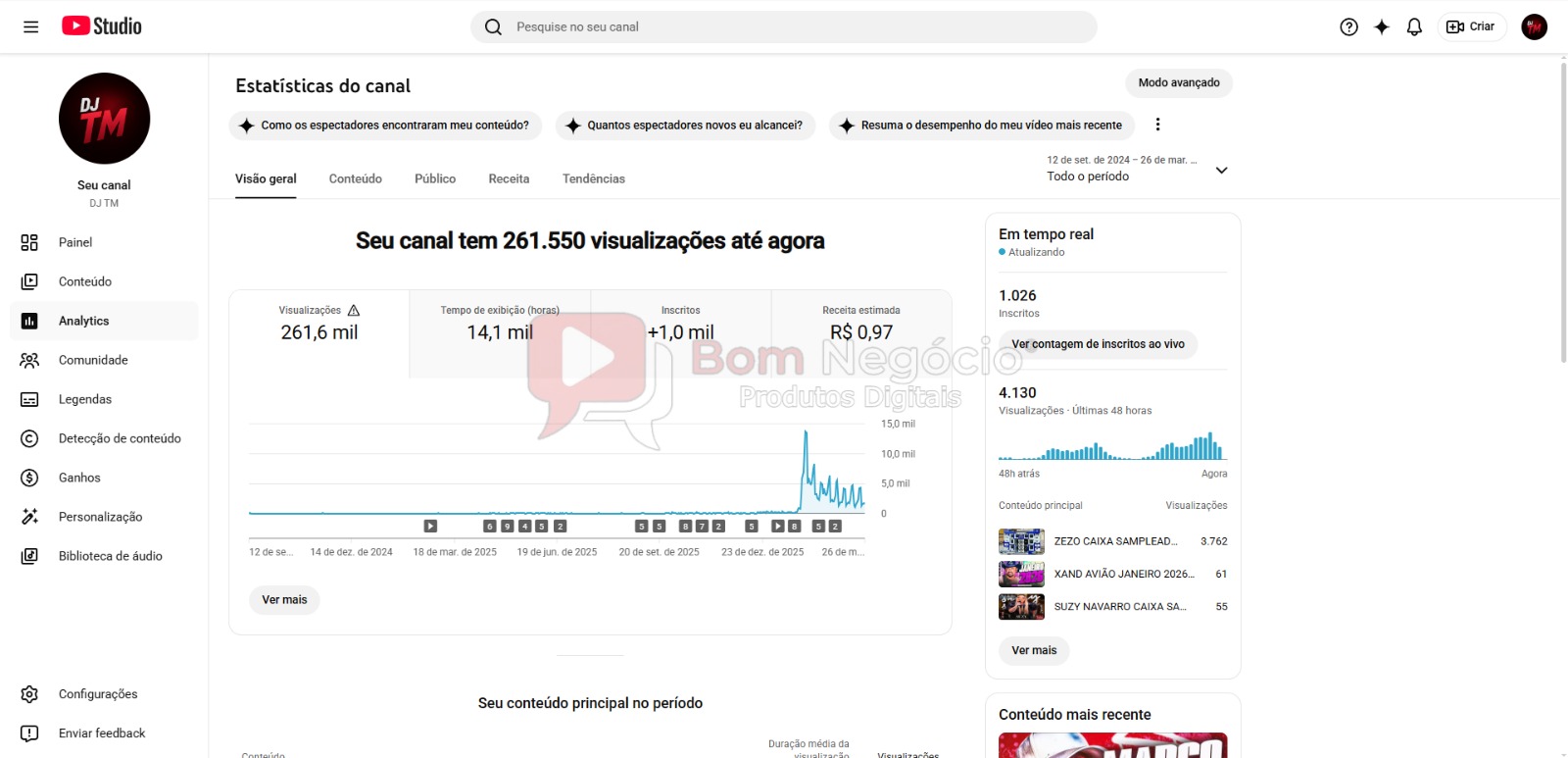Expand the Todo o período date dropdown

tap(1137, 169)
